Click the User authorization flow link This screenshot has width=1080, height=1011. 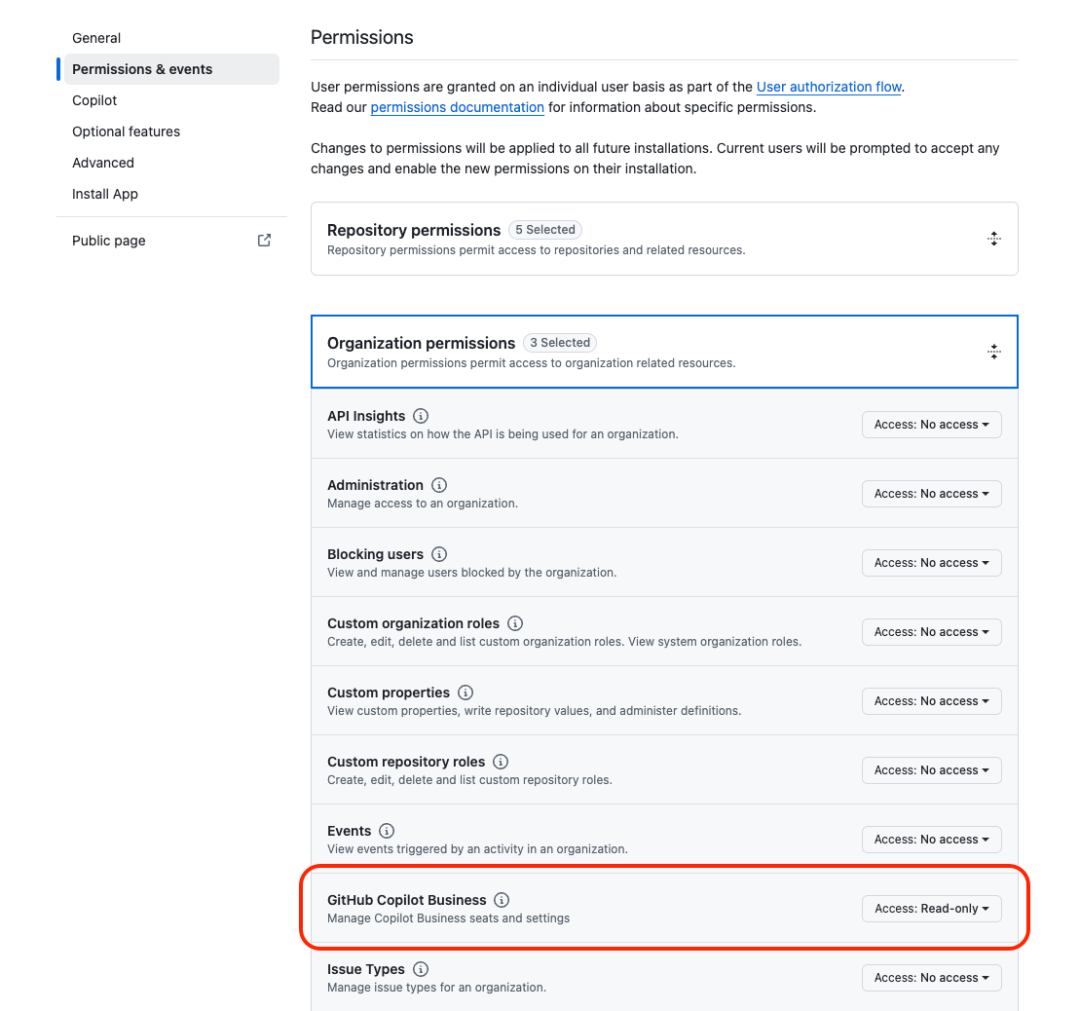click(x=828, y=86)
